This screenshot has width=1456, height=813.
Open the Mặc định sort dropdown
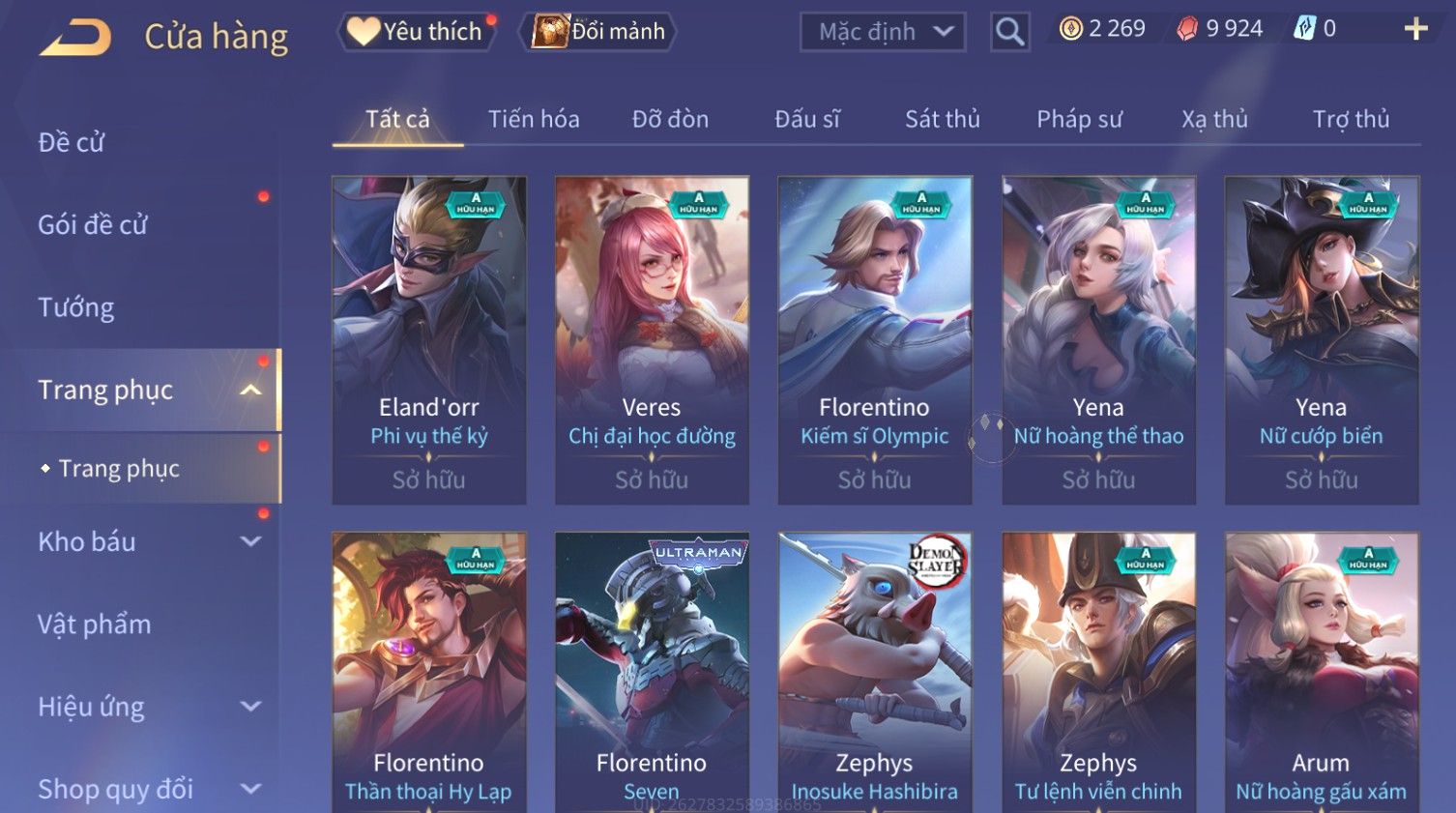[x=883, y=32]
